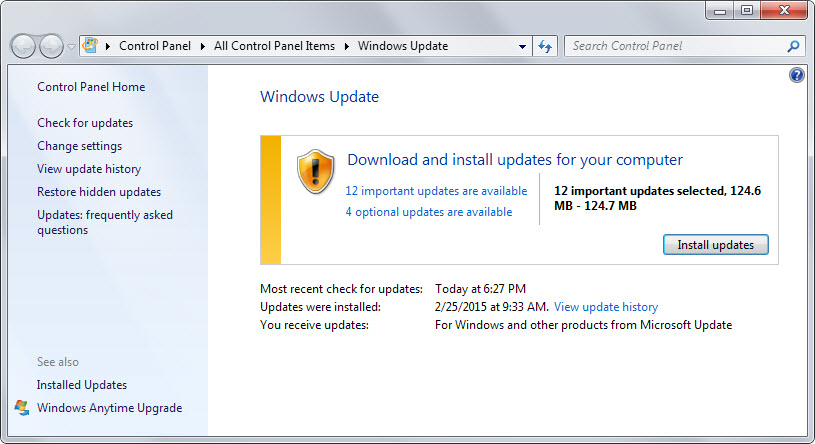Click Restore hidden updates
815x444 pixels.
(x=99, y=192)
